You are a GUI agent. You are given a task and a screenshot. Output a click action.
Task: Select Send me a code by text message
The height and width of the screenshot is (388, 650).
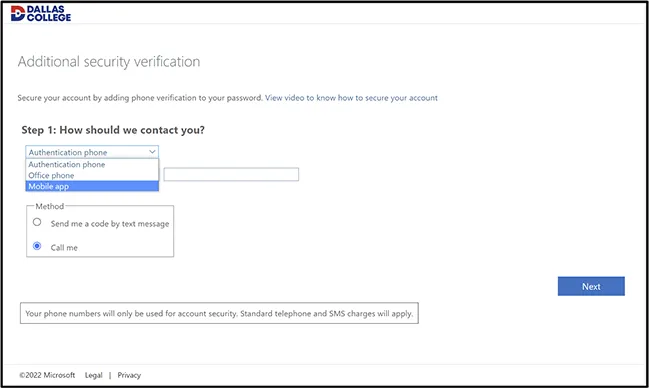pos(37,222)
